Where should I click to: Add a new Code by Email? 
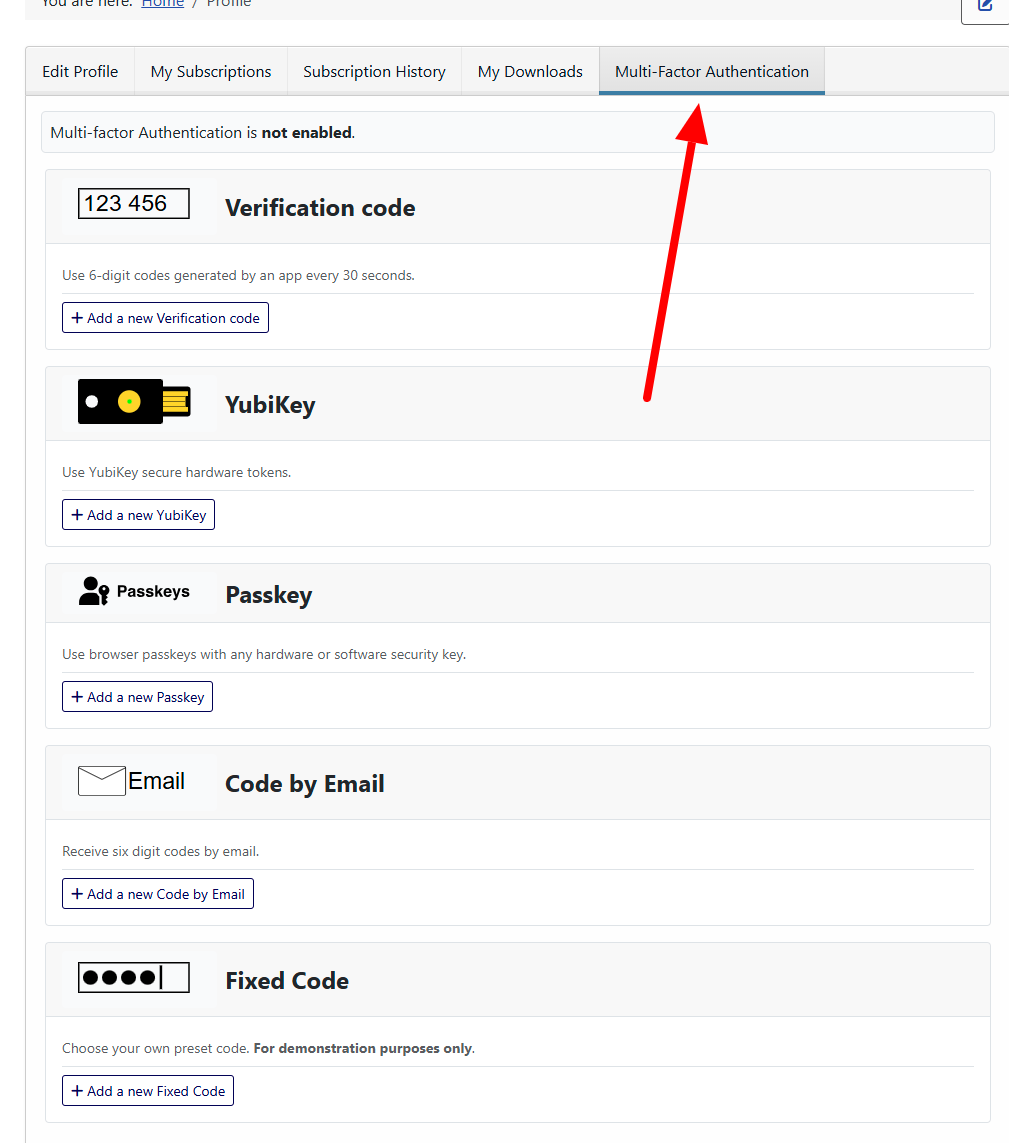[158, 894]
